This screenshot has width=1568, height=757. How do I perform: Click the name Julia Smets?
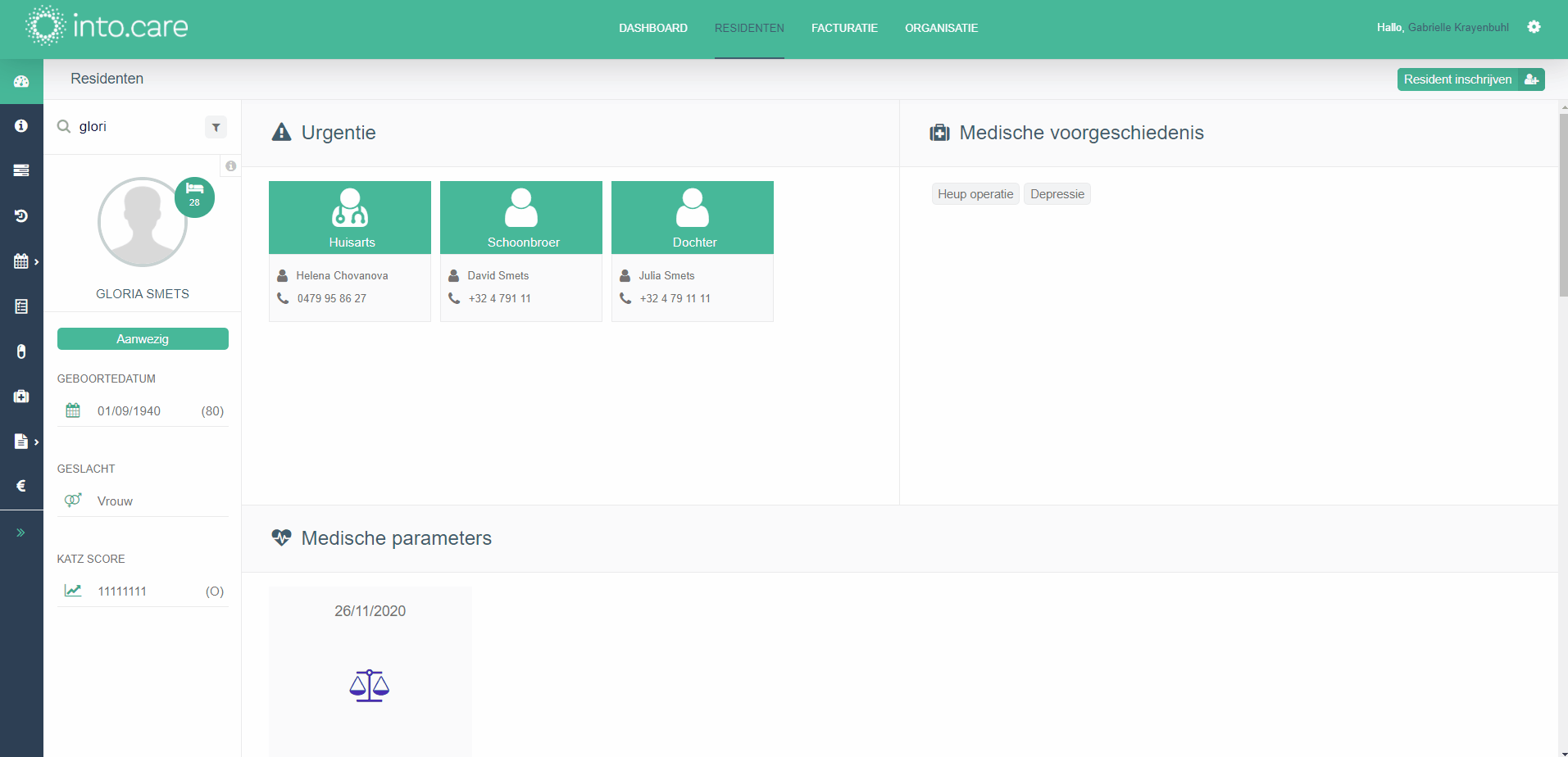[667, 276]
